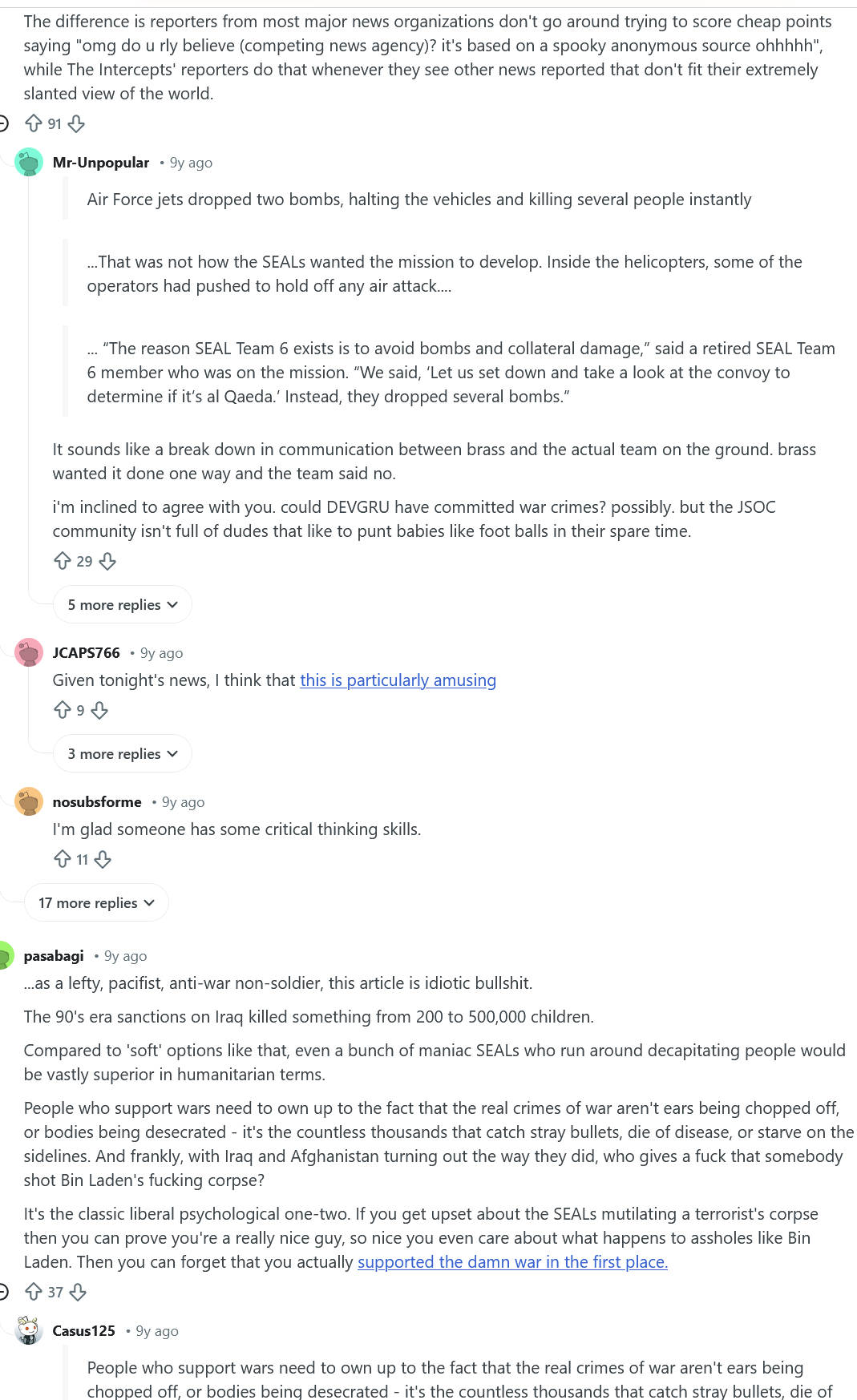Open the 'this is particularly amusing' link

point(398,680)
